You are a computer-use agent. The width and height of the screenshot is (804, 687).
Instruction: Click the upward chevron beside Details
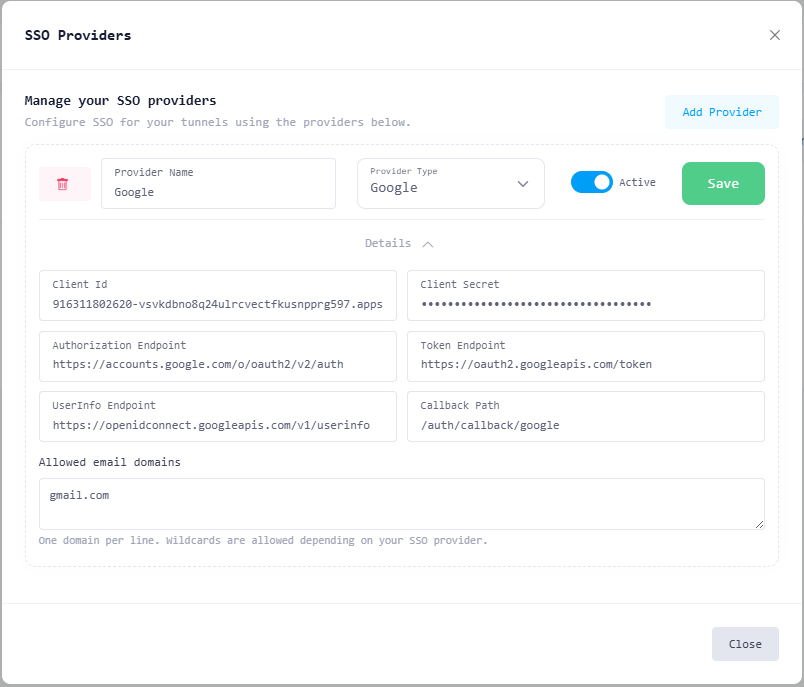click(428, 243)
